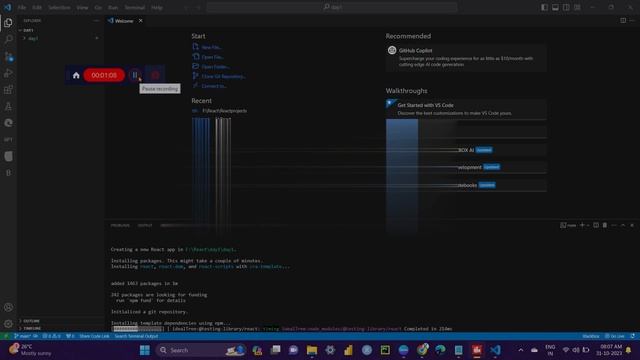Close the terminal panel
Screen dimensions: 640x360
coord(632,225)
